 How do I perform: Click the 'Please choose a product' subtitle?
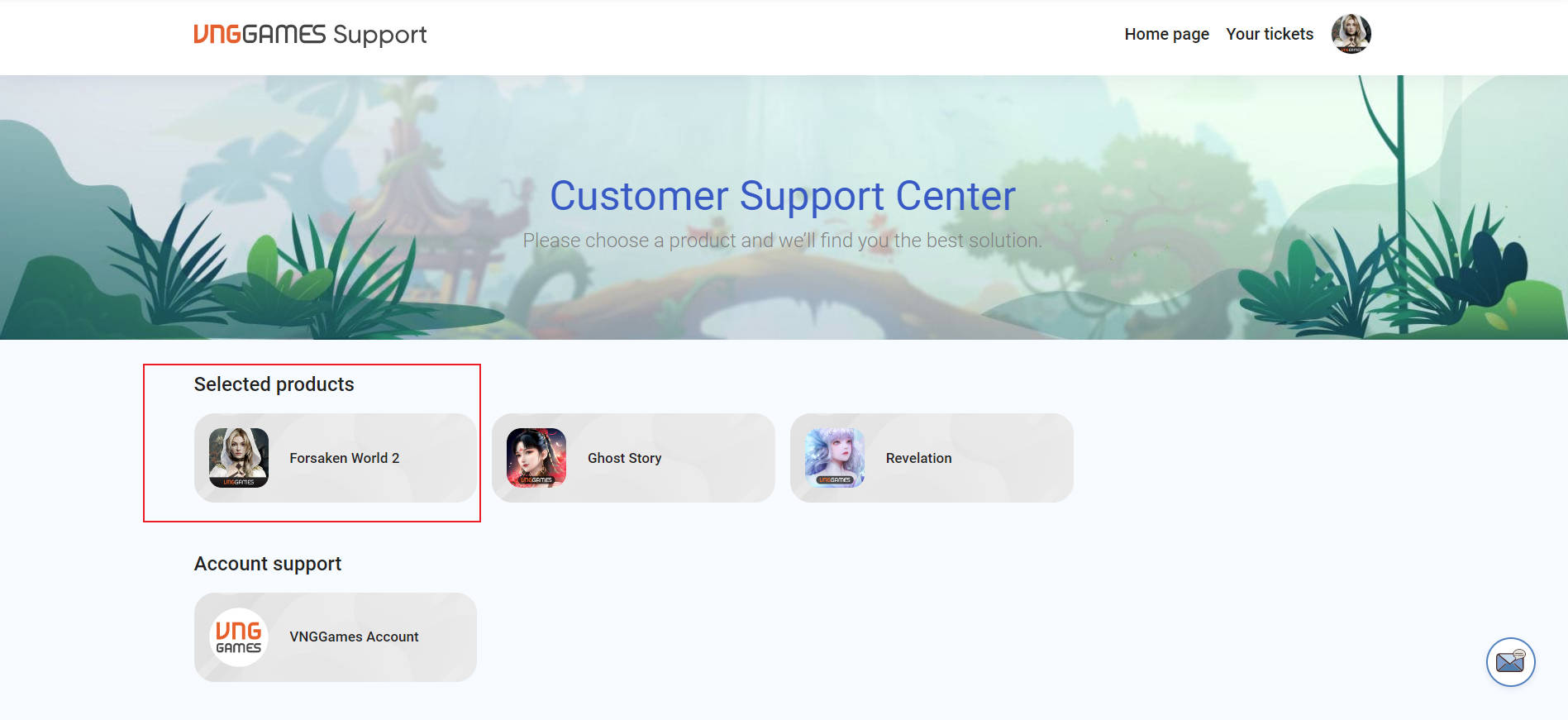(783, 241)
